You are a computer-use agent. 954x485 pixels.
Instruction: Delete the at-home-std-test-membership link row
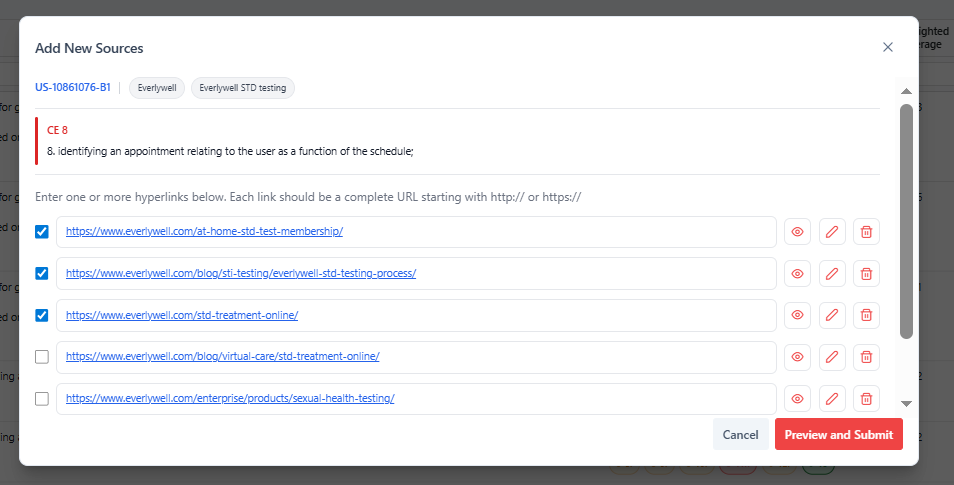coord(866,232)
